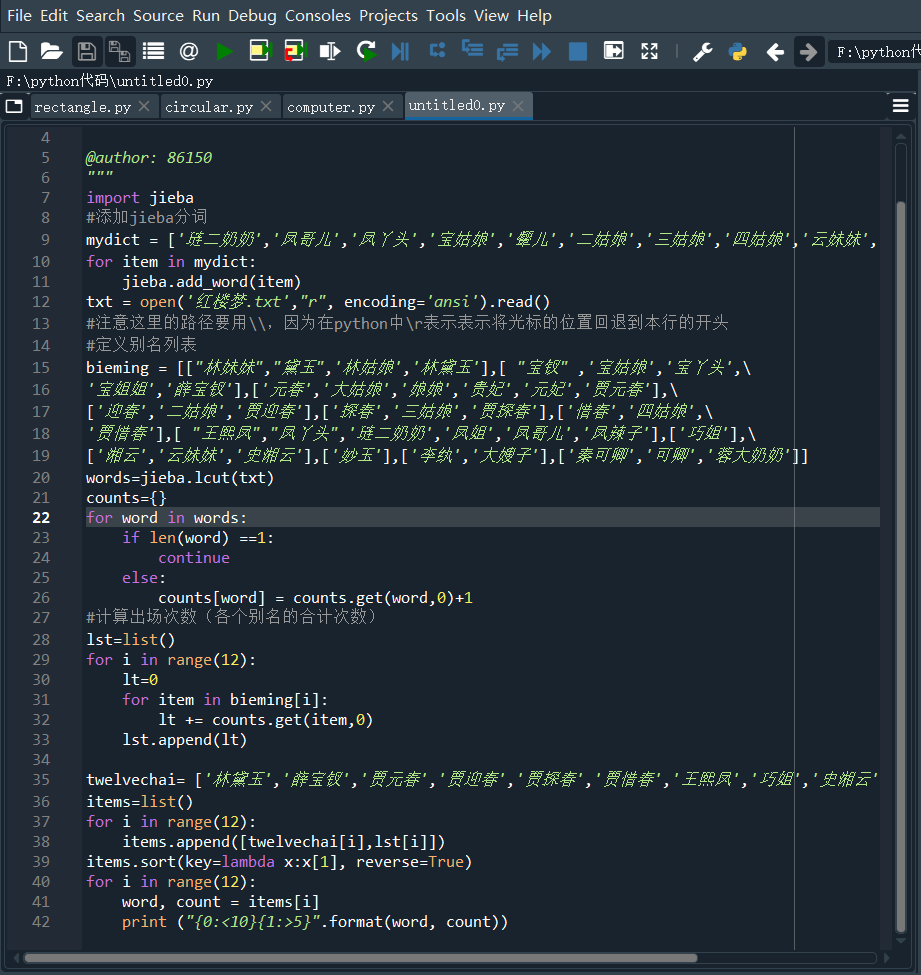Go back to previous cursor position
Image resolution: width=921 pixels, height=975 pixels.
point(774,52)
